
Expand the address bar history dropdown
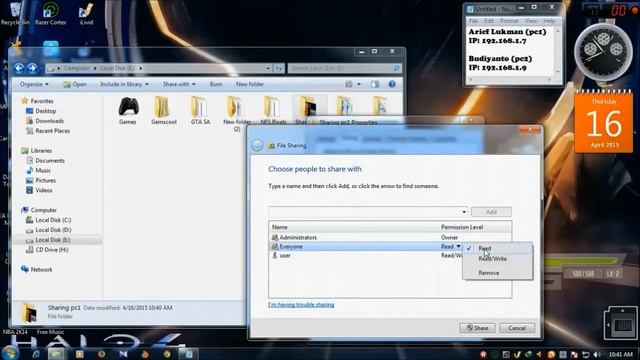[268, 68]
